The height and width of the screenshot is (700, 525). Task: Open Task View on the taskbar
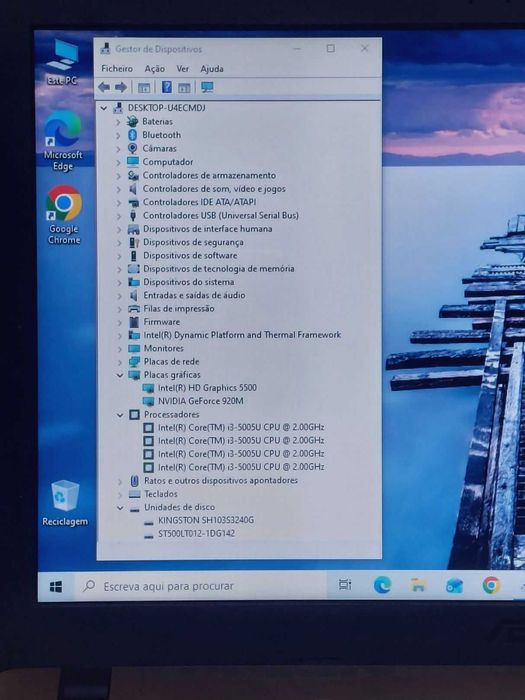click(x=345, y=585)
